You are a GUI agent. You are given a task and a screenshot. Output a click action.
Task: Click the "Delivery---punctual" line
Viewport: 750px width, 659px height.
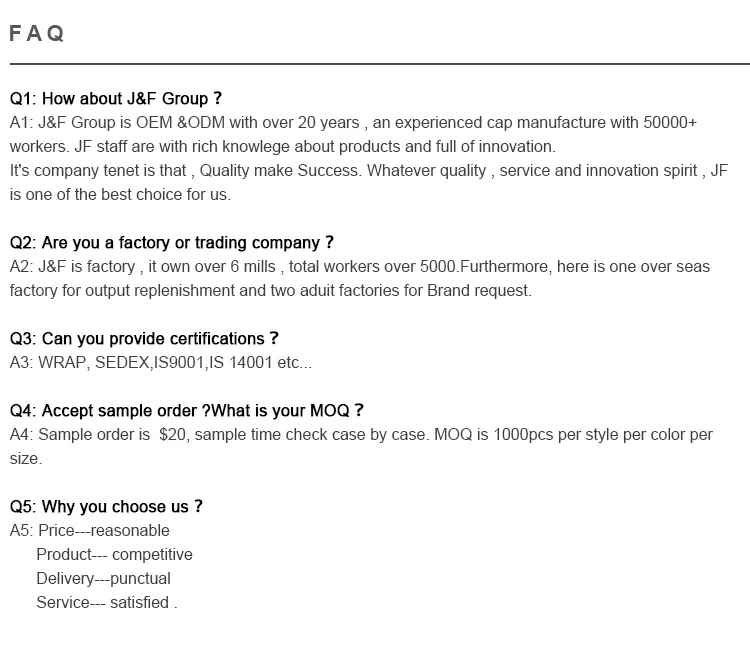coord(103,579)
